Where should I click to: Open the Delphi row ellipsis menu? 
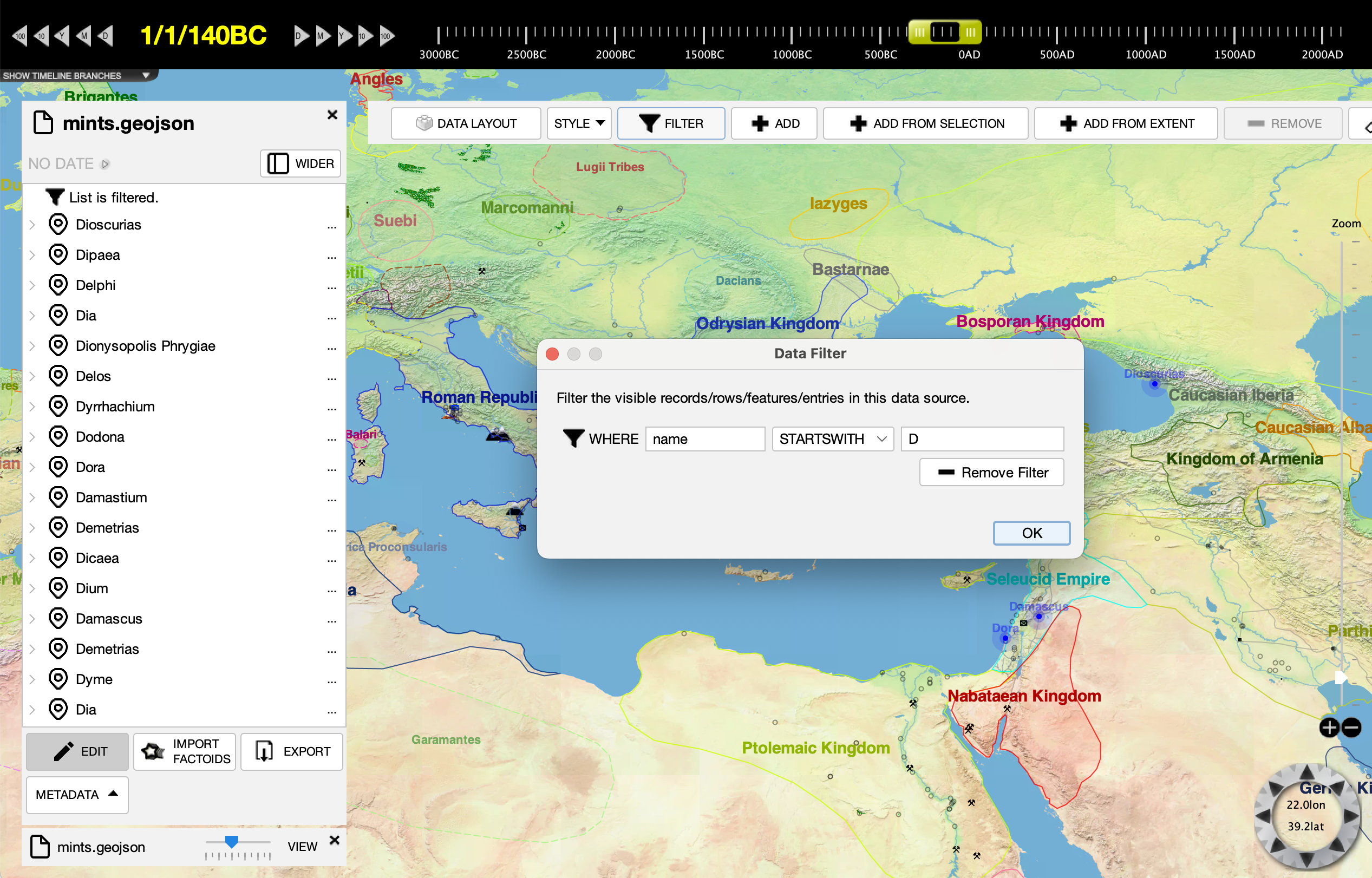point(332,286)
